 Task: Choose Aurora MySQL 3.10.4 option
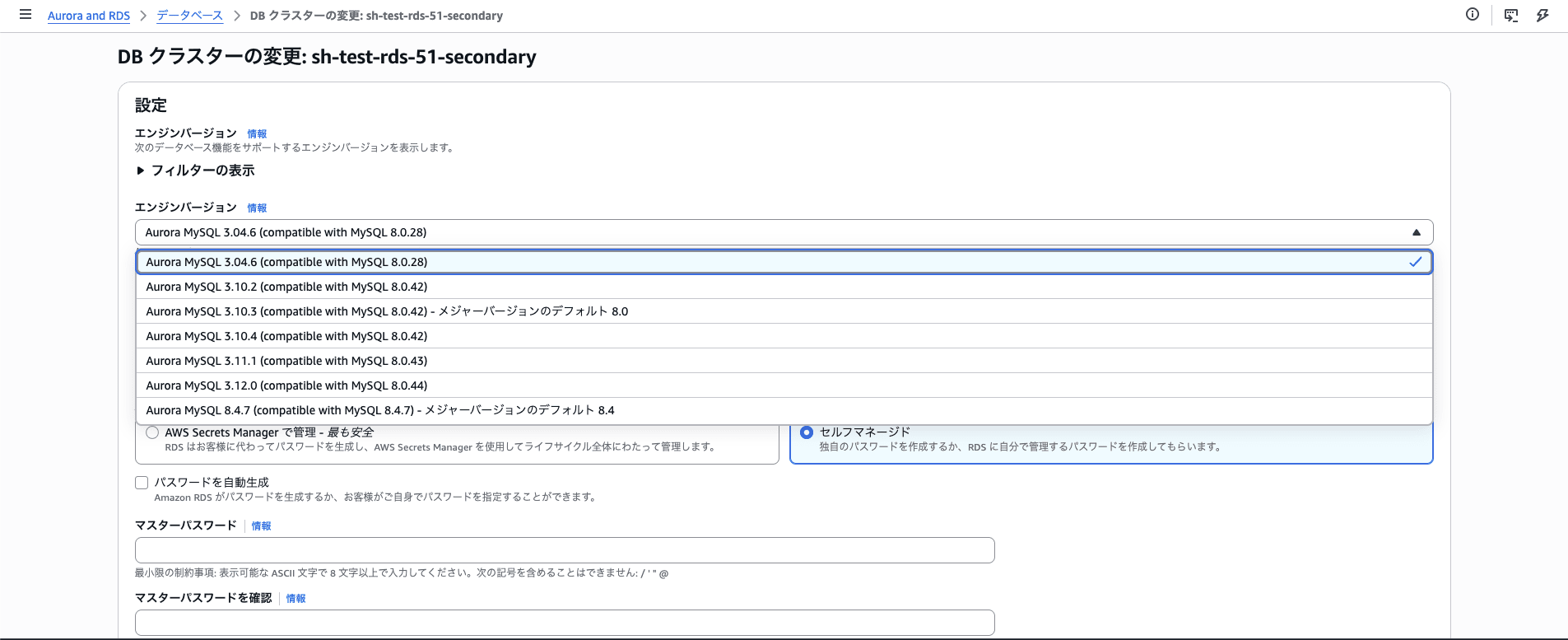784,336
